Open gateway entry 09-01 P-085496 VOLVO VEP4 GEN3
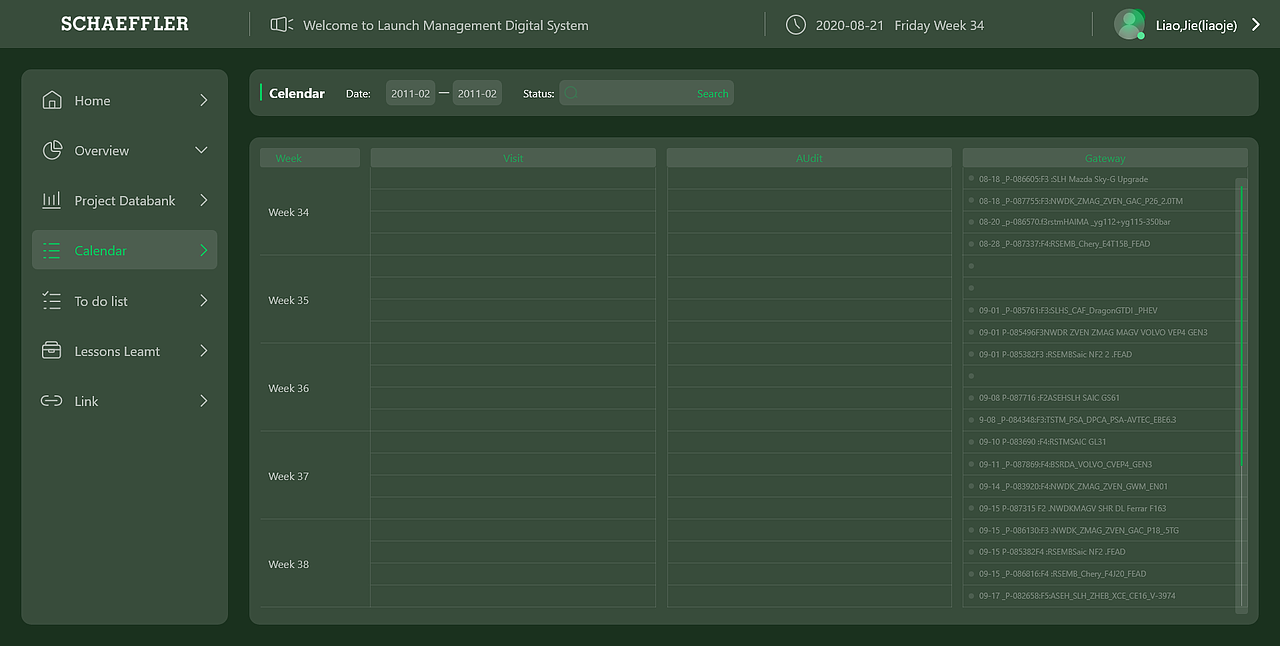This screenshot has height=646, width=1280. [1093, 332]
